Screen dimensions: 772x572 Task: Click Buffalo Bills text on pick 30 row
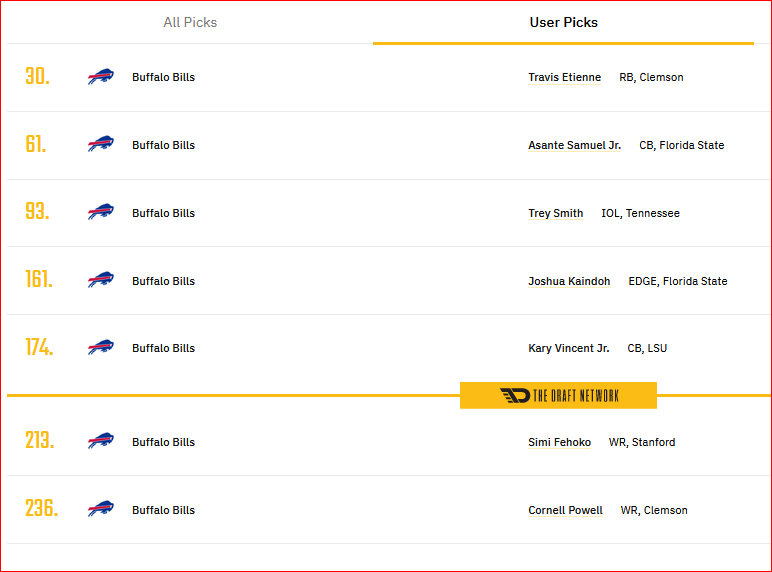pos(163,77)
